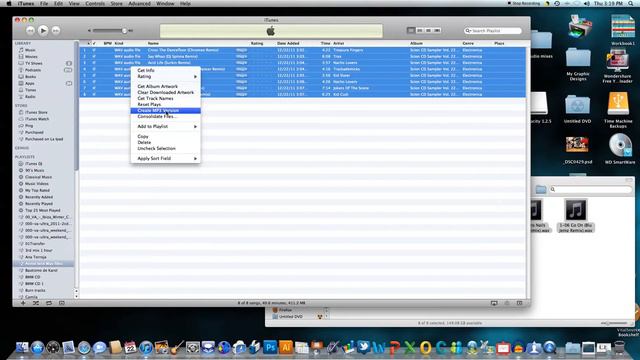640x360 pixels.
Task: Open the File menu
Action: 44,3
